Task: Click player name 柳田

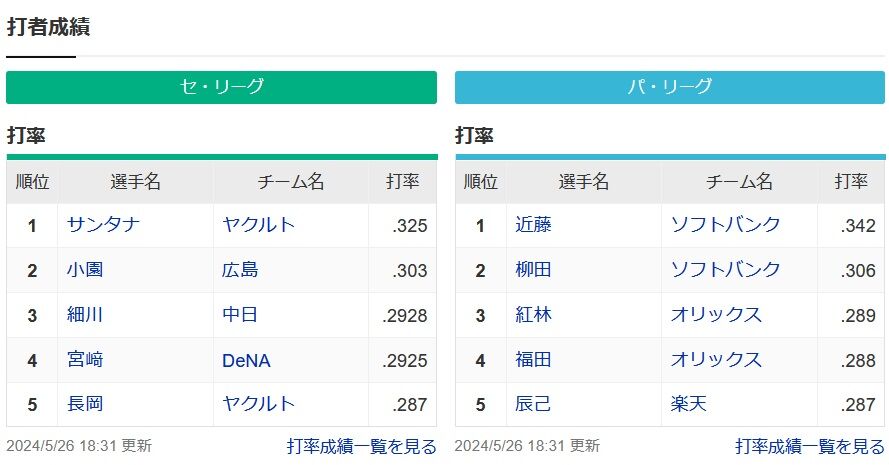Action: [x=533, y=270]
